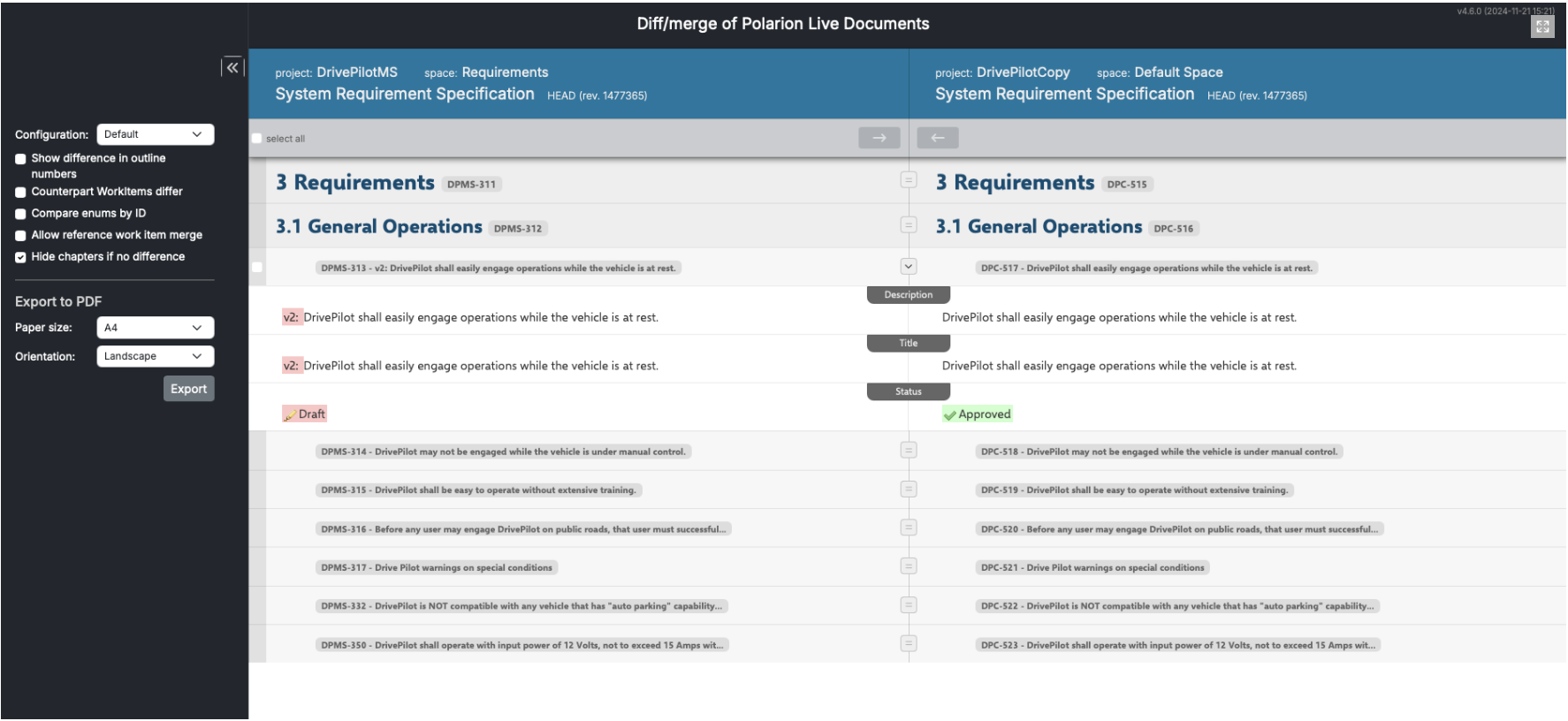1568x721 pixels.
Task: Open the DPMS-313 work item link
Action: [499, 268]
